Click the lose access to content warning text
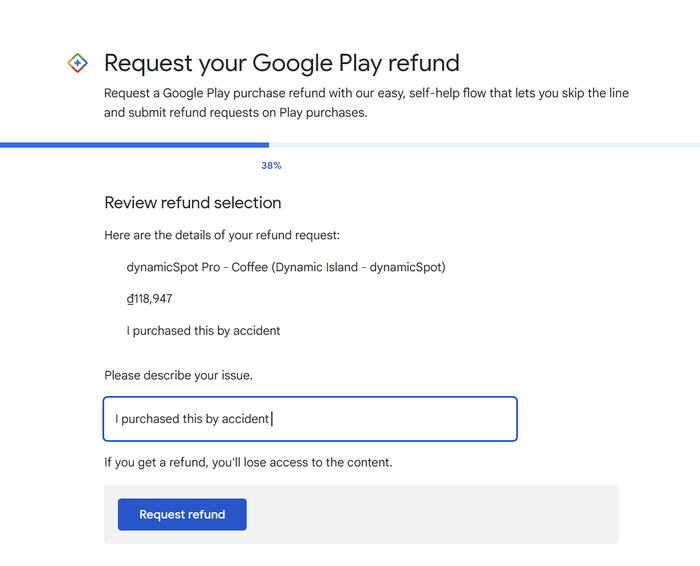Viewport: 700px width, 566px height. pos(248,462)
